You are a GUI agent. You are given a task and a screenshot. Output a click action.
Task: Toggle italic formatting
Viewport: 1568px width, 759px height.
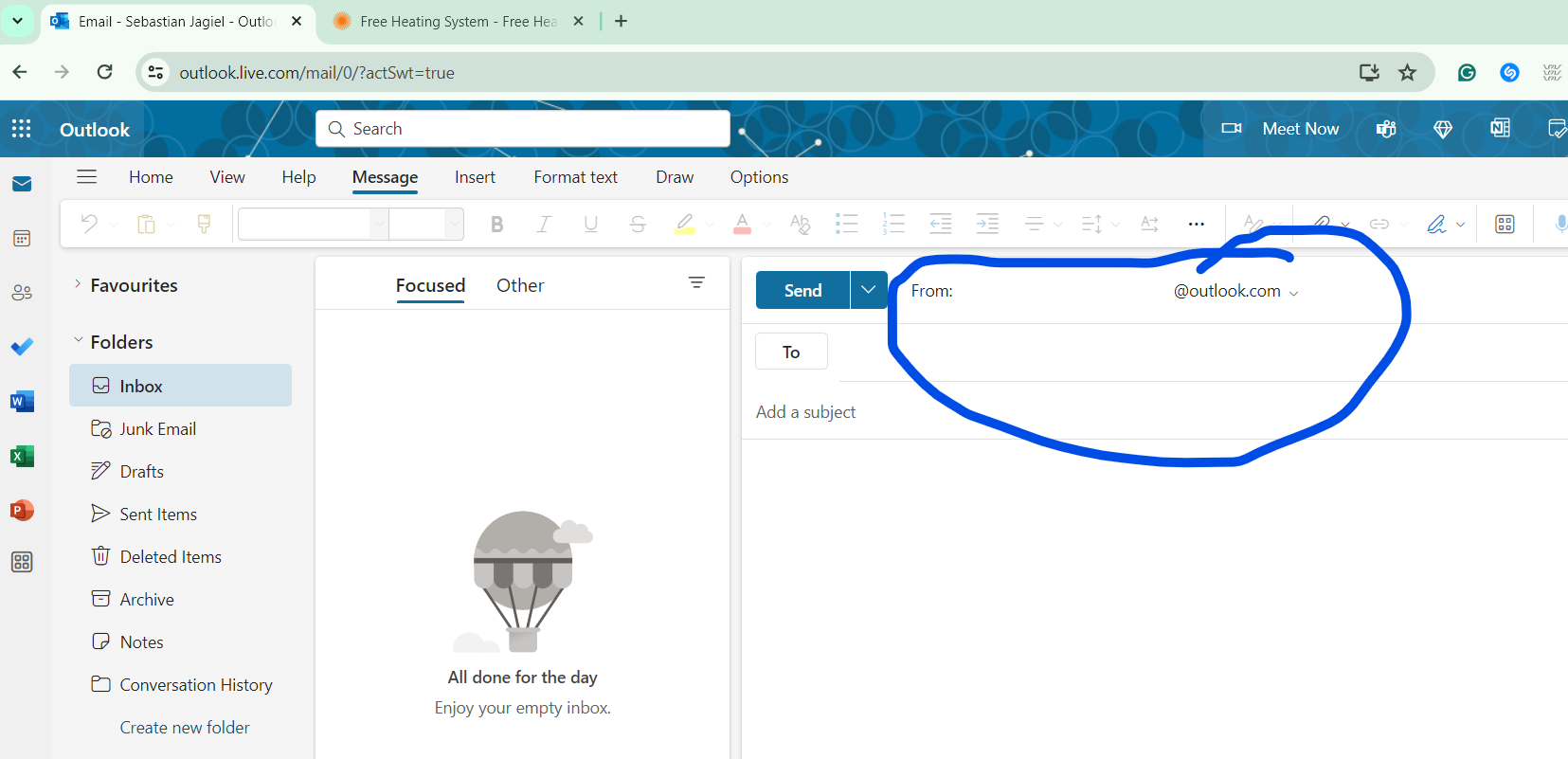point(544,225)
